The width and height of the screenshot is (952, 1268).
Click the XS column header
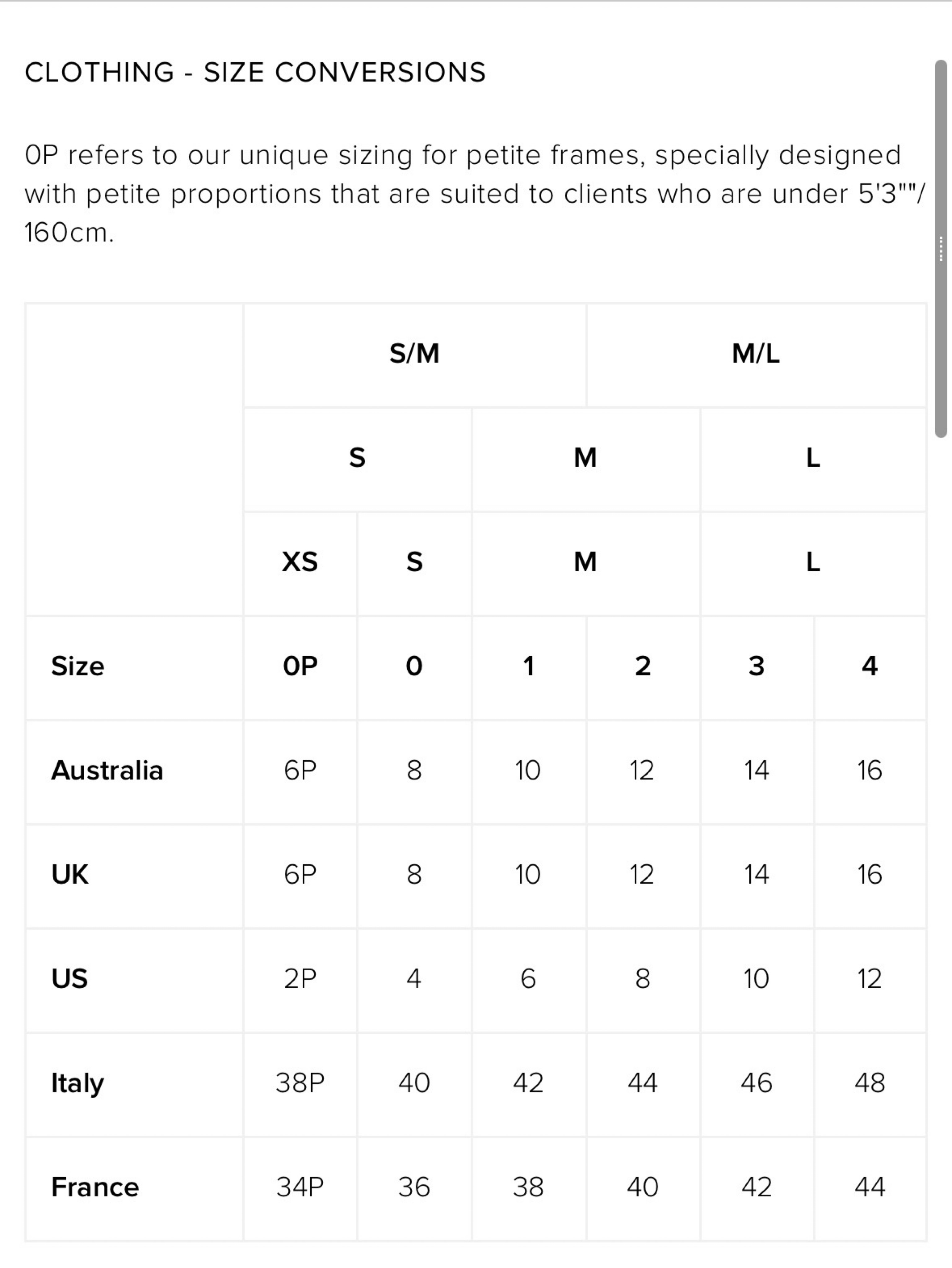pos(300,562)
